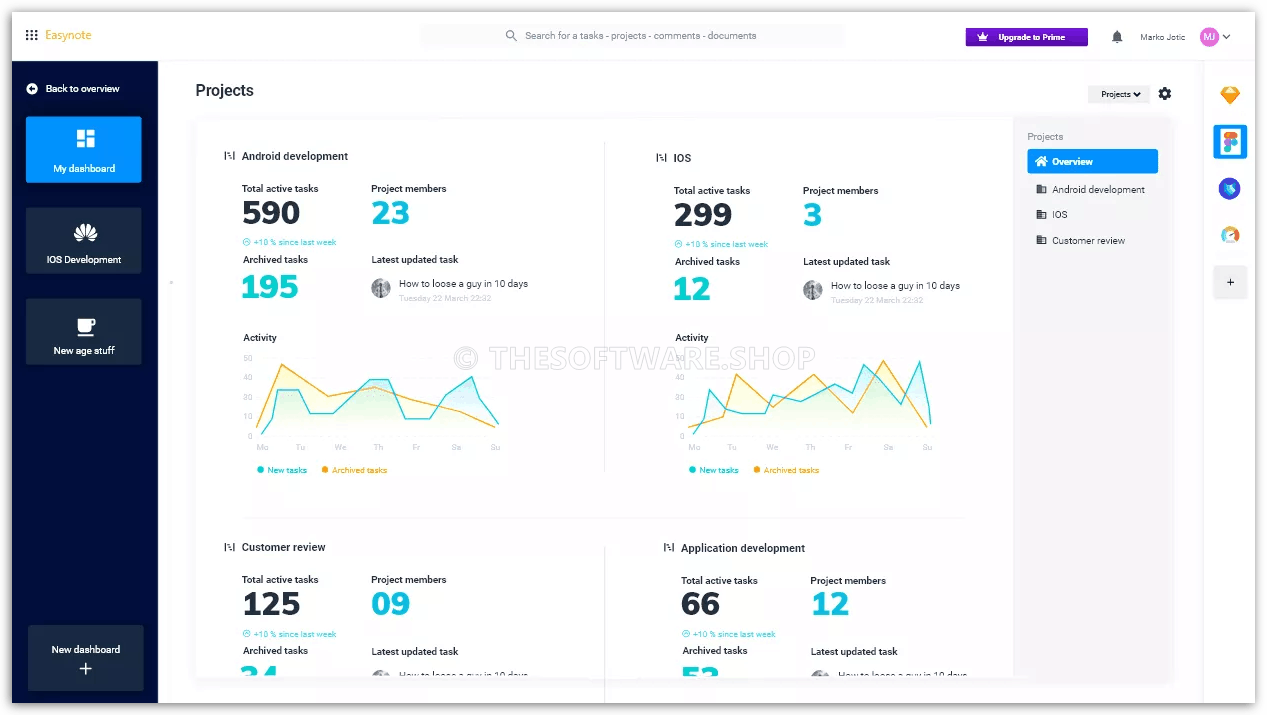1267x715 pixels.
Task: Click the search magnifier icon
Action: (512, 36)
